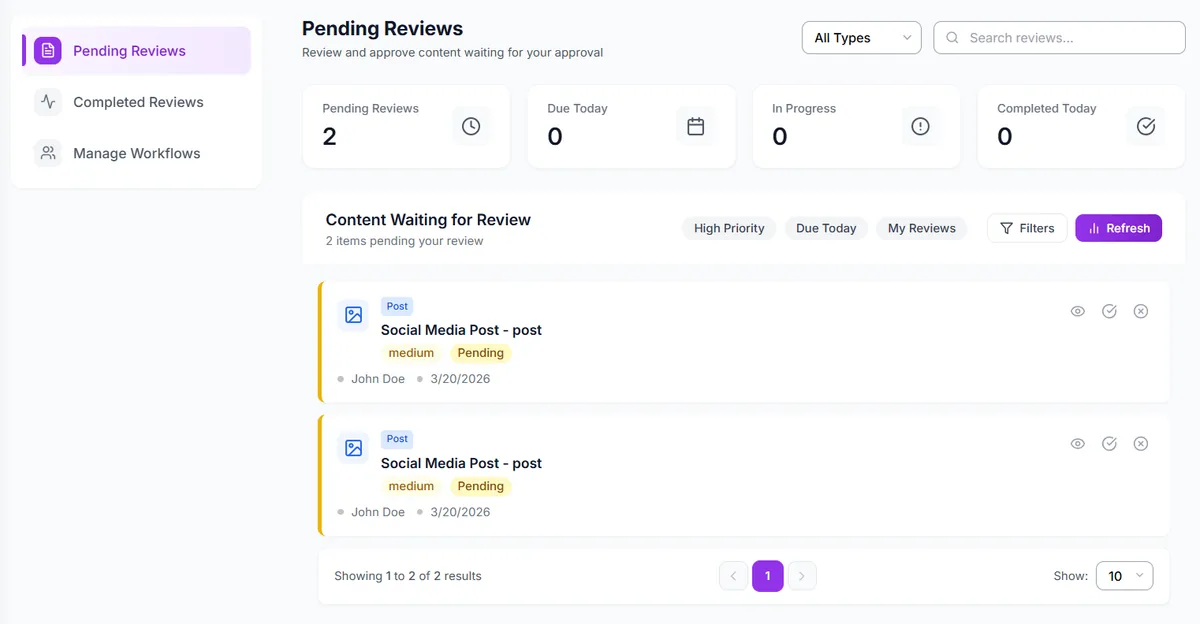Click the next page chevron
This screenshot has height=624, width=1200.
pyautogui.click(x=802, y=575)
